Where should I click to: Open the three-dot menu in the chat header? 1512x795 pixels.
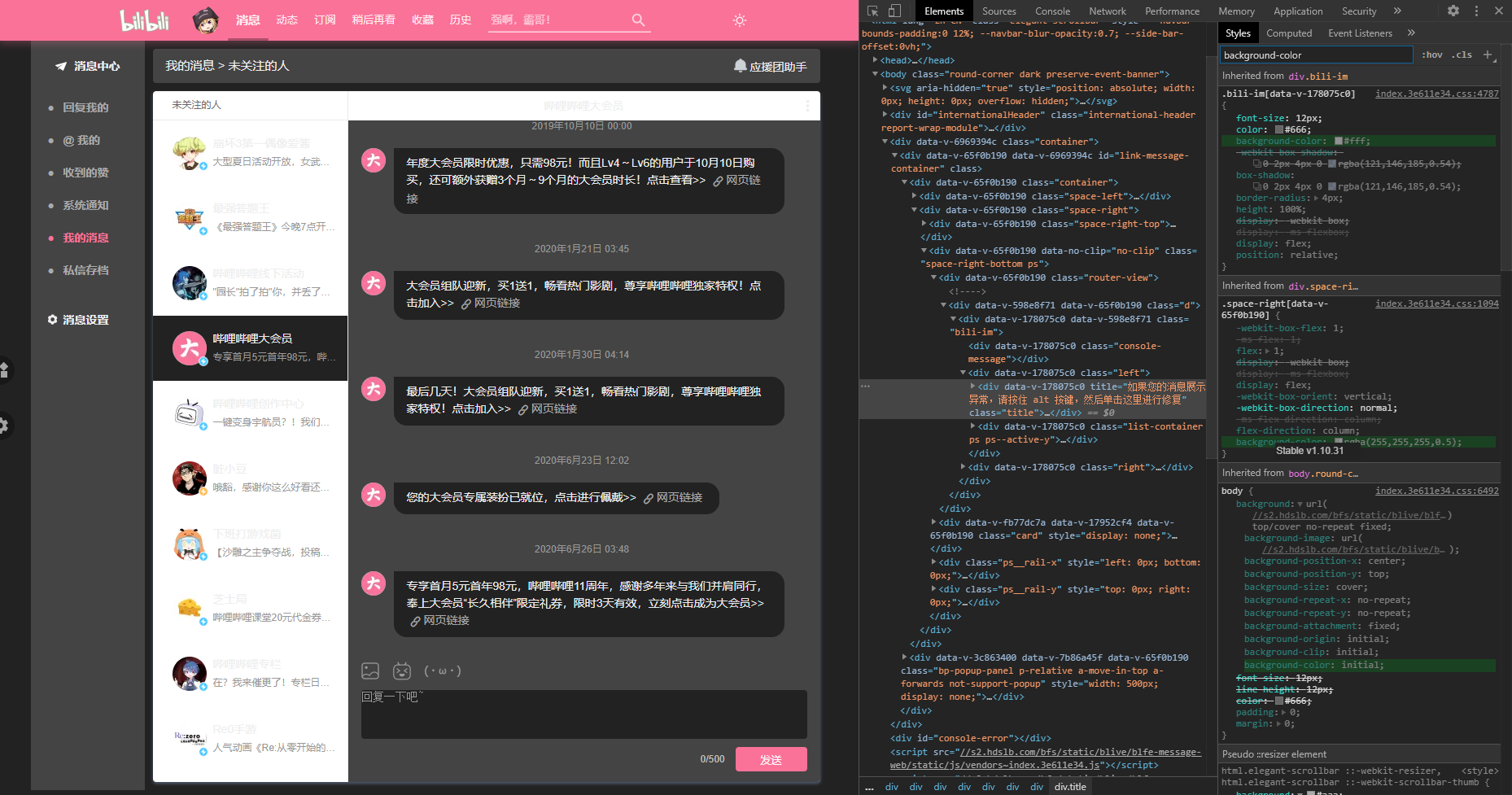[807, 106]
